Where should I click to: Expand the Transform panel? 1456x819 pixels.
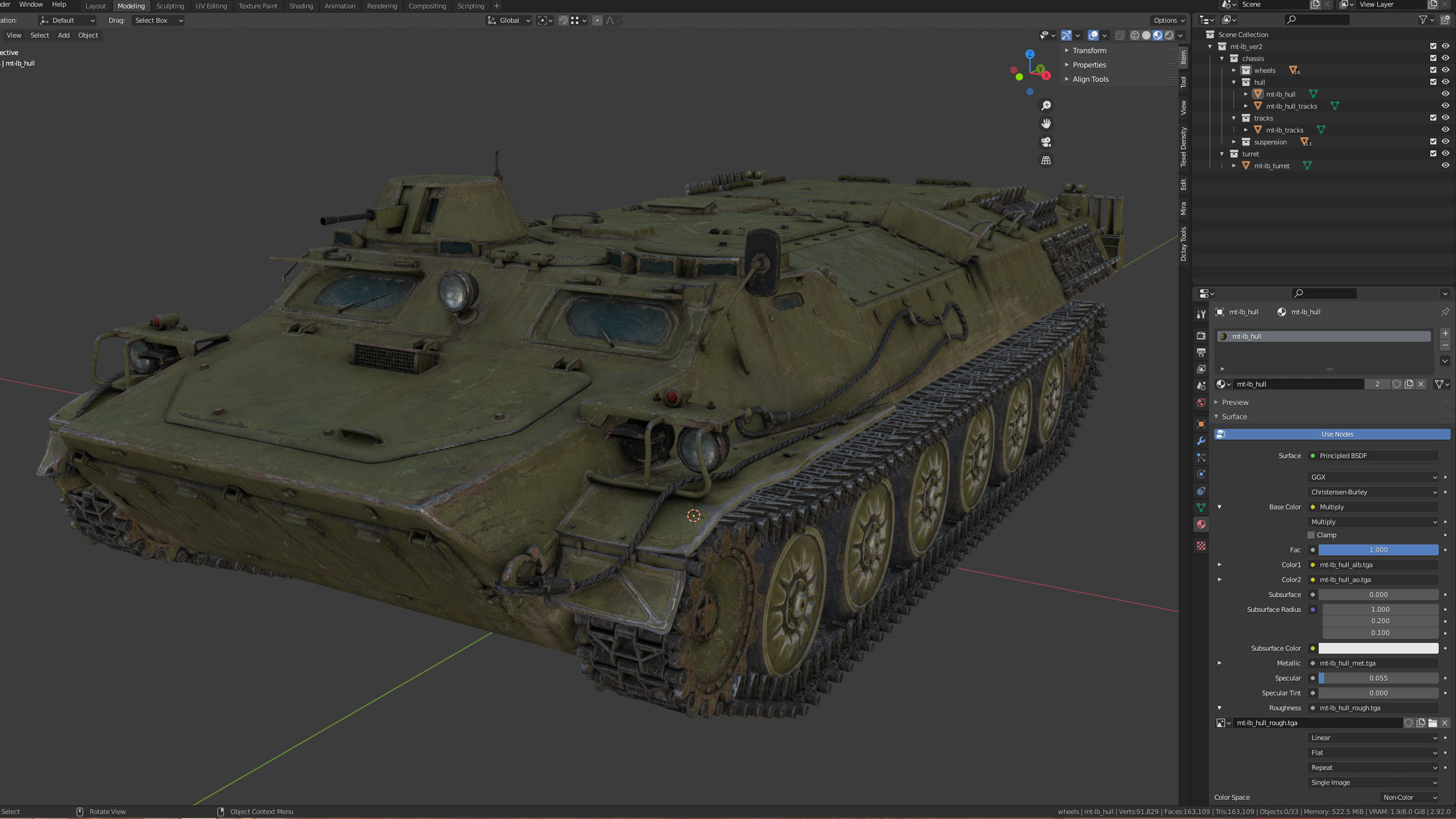[1089, 50]
